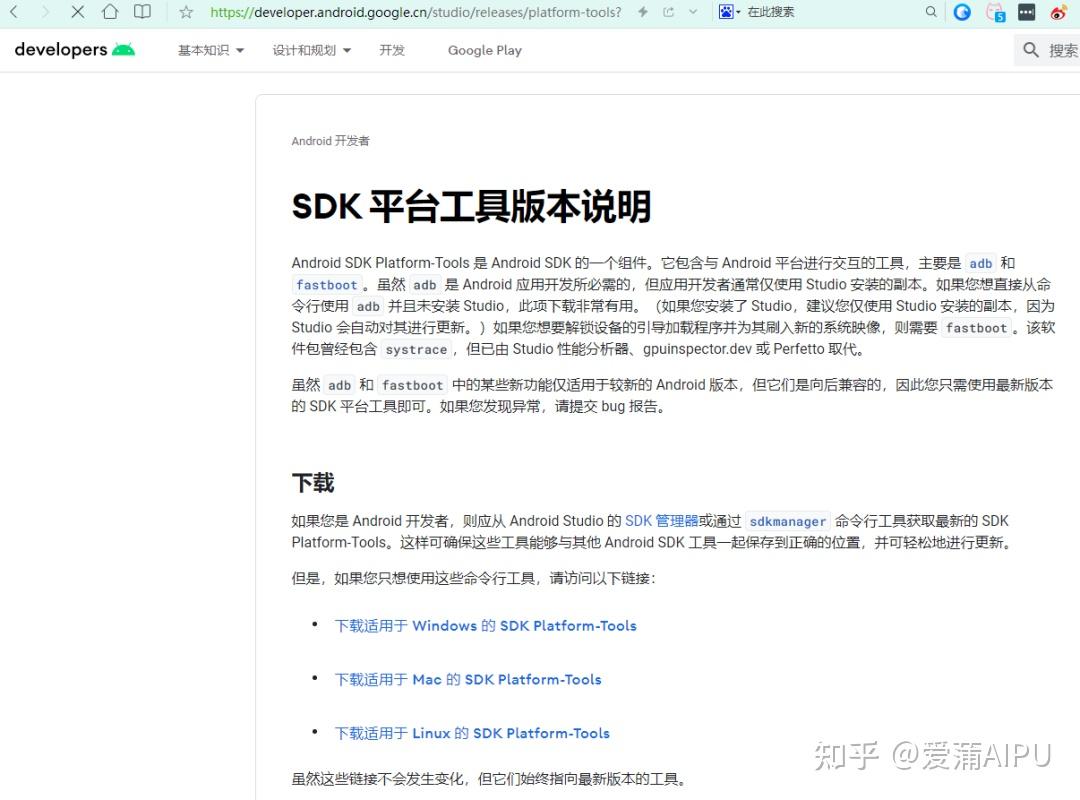Open the Google Play menu item
The height and width of the screenshot is (800, 1080).
point(484,49)
